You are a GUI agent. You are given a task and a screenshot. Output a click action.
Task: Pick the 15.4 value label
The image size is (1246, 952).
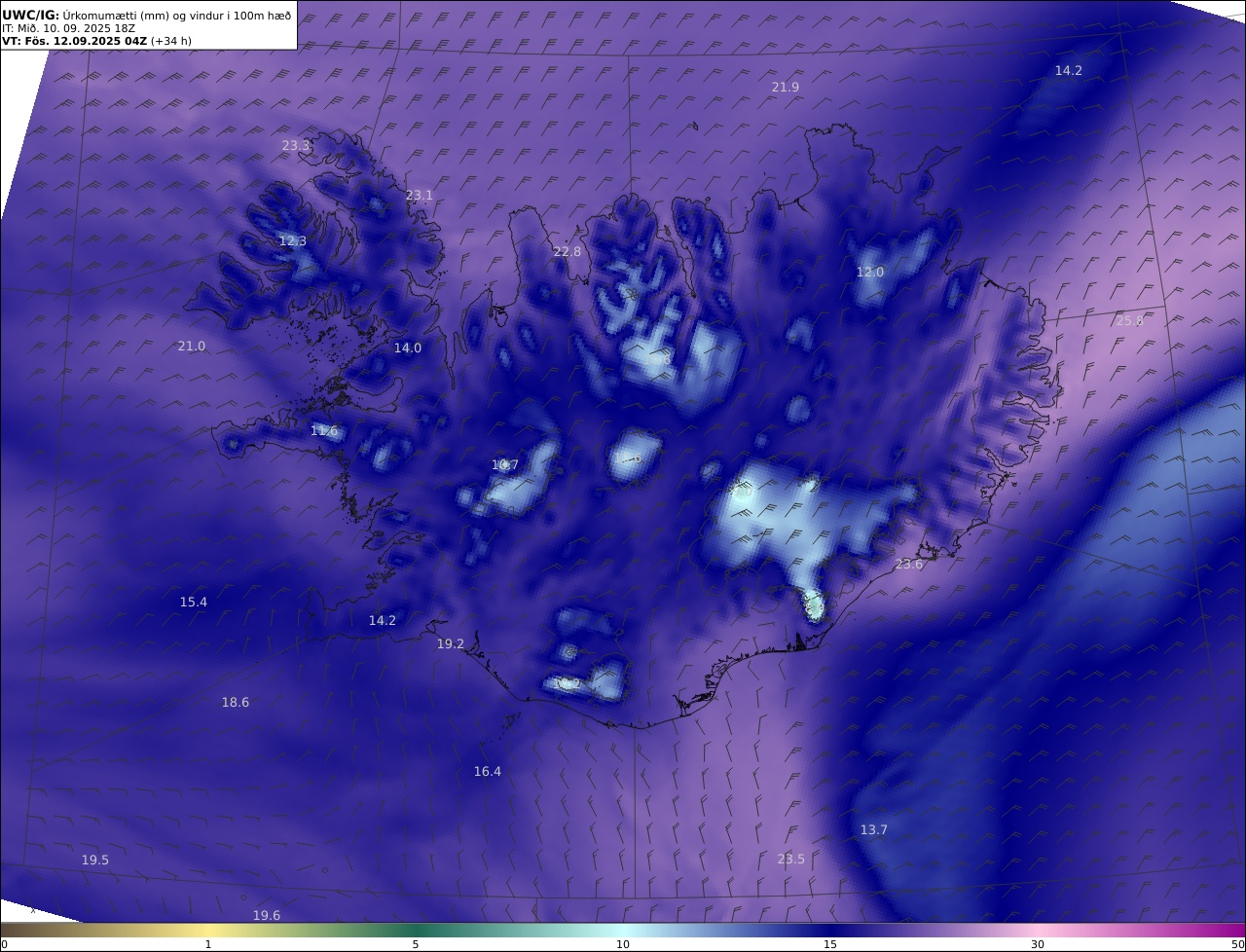[x=194, y=603]
